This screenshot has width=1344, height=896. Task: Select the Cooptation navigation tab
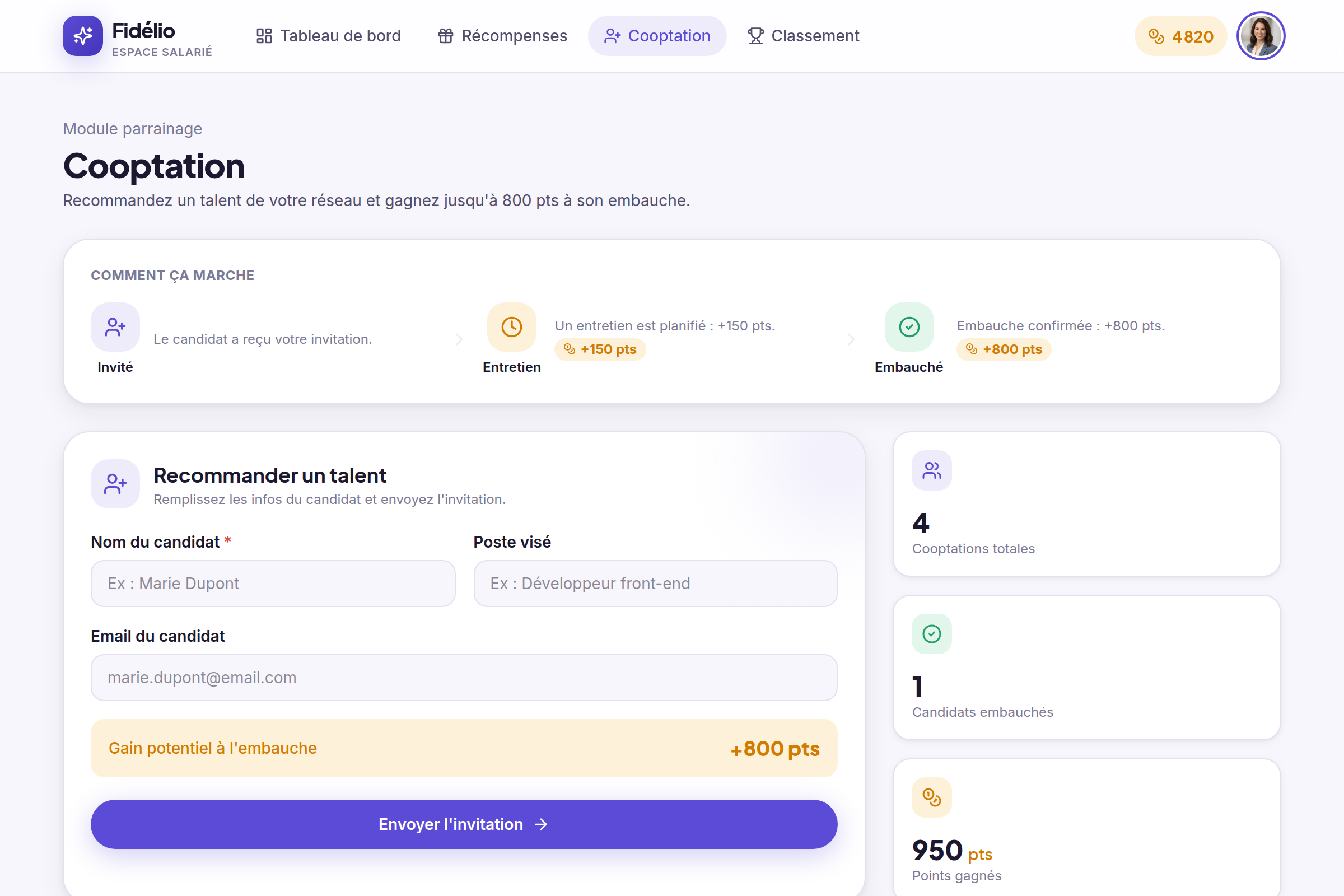(x=657, y=36)
